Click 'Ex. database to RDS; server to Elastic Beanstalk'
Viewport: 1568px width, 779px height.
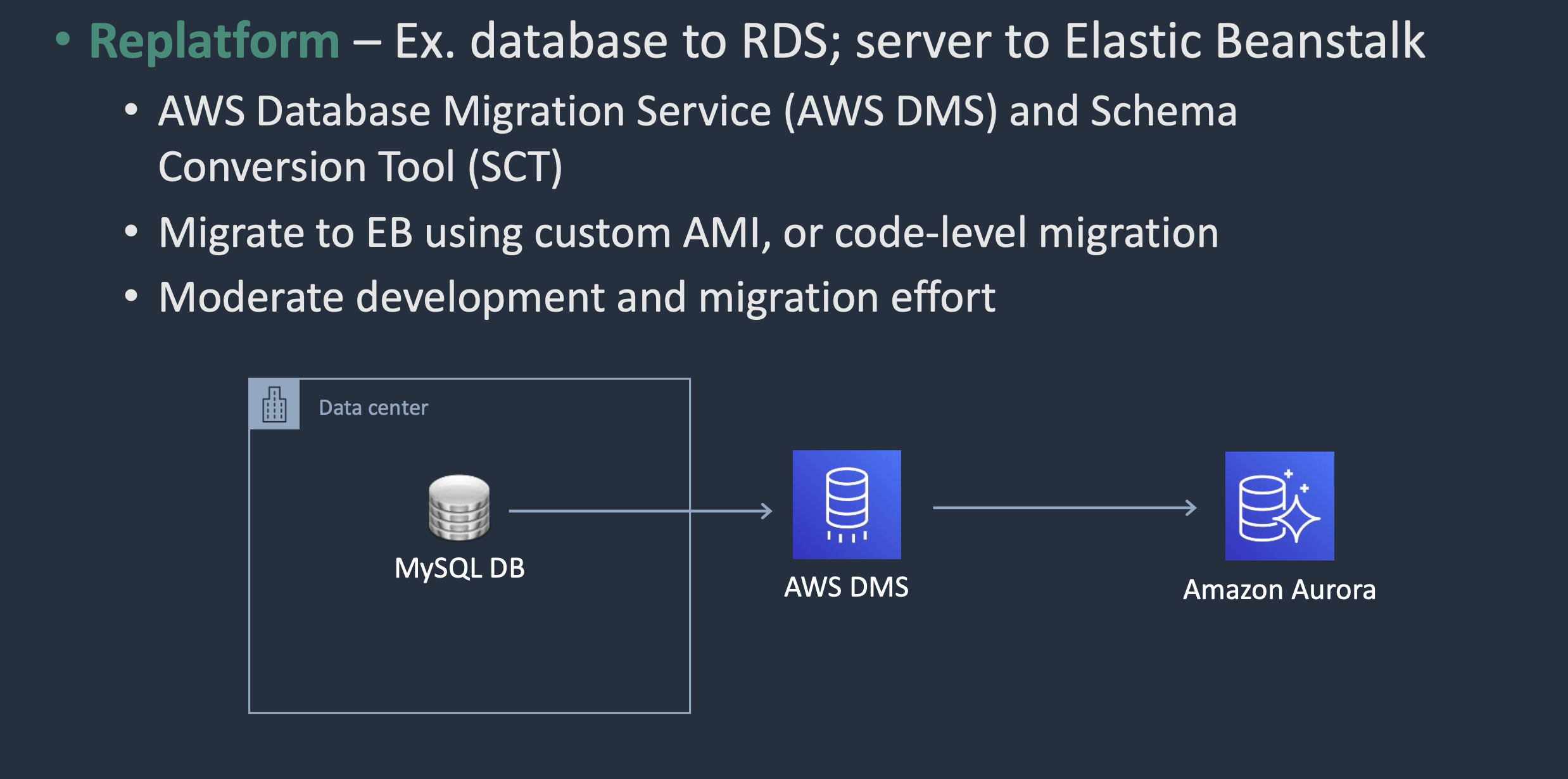pos(910,42)
